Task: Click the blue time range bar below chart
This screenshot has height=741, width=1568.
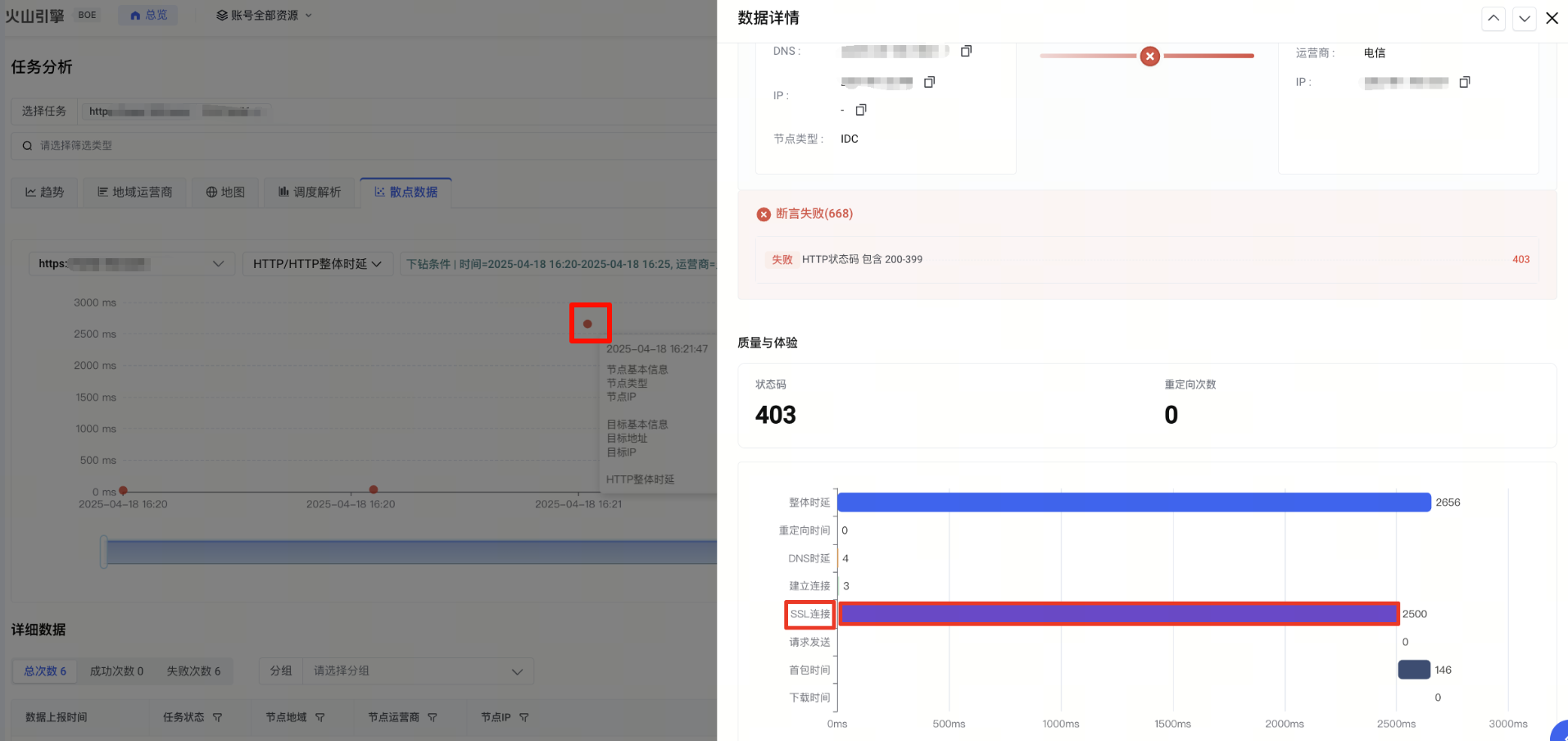Action: [x=412, y=552]
